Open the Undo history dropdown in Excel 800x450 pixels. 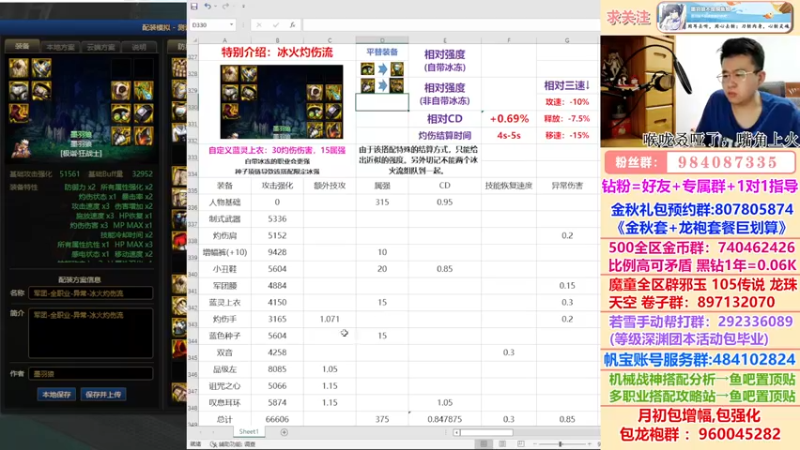coord(215,6)
